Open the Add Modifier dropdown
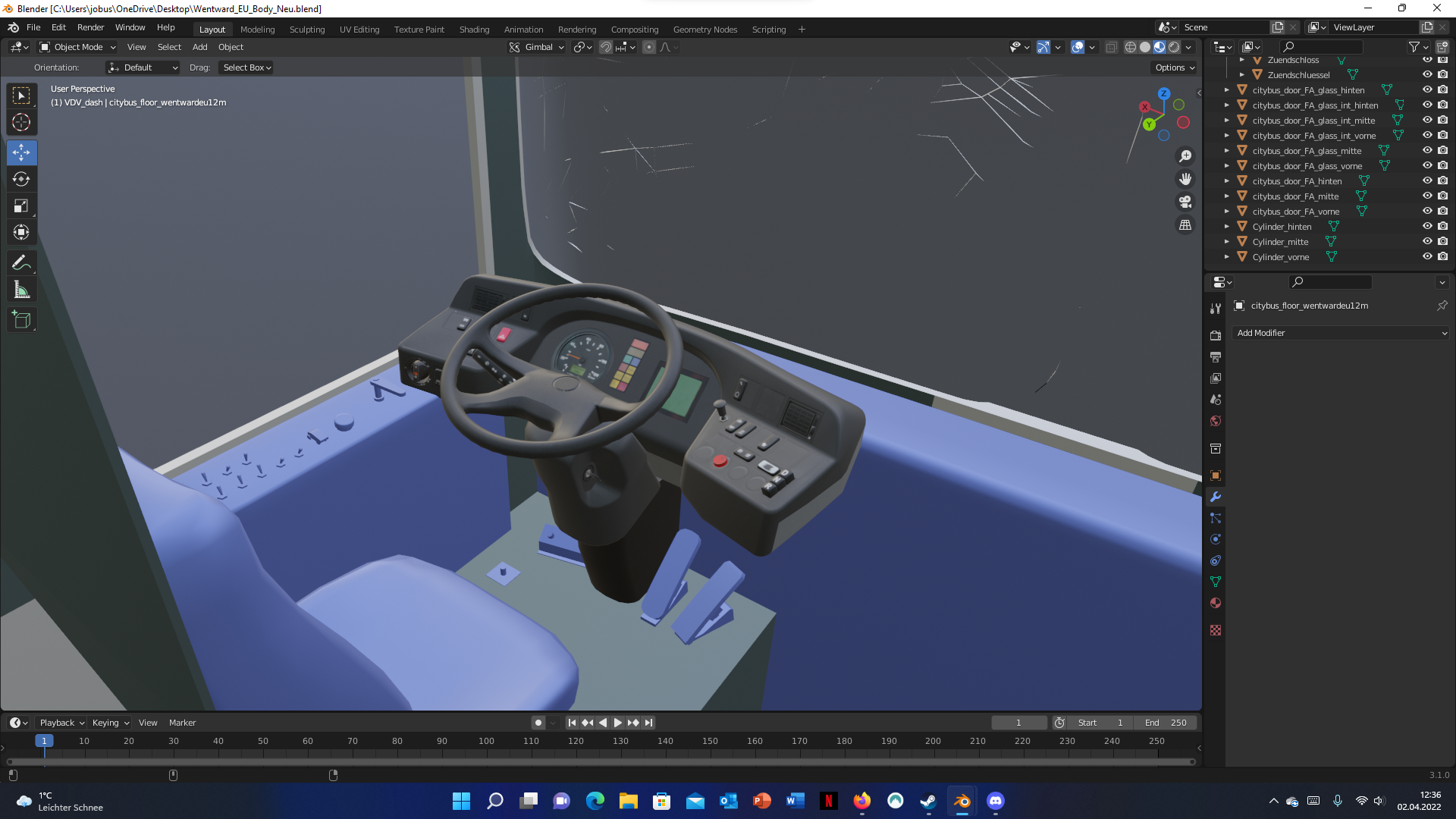The image size is (1456, 819). pos(1341,334)
